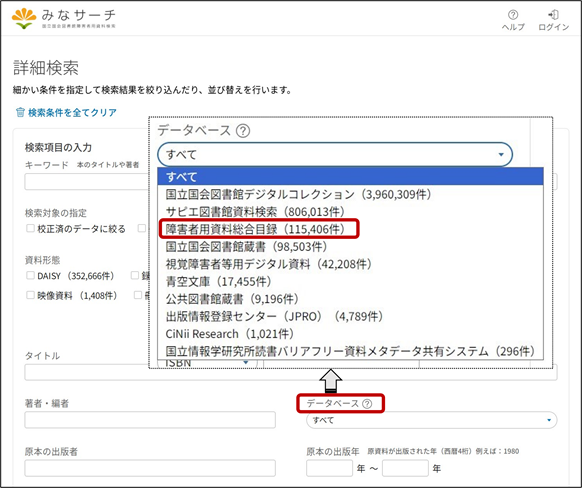Select 青空文庫 (17,455件) option
The image size is (582, 488).
(350, 281)
